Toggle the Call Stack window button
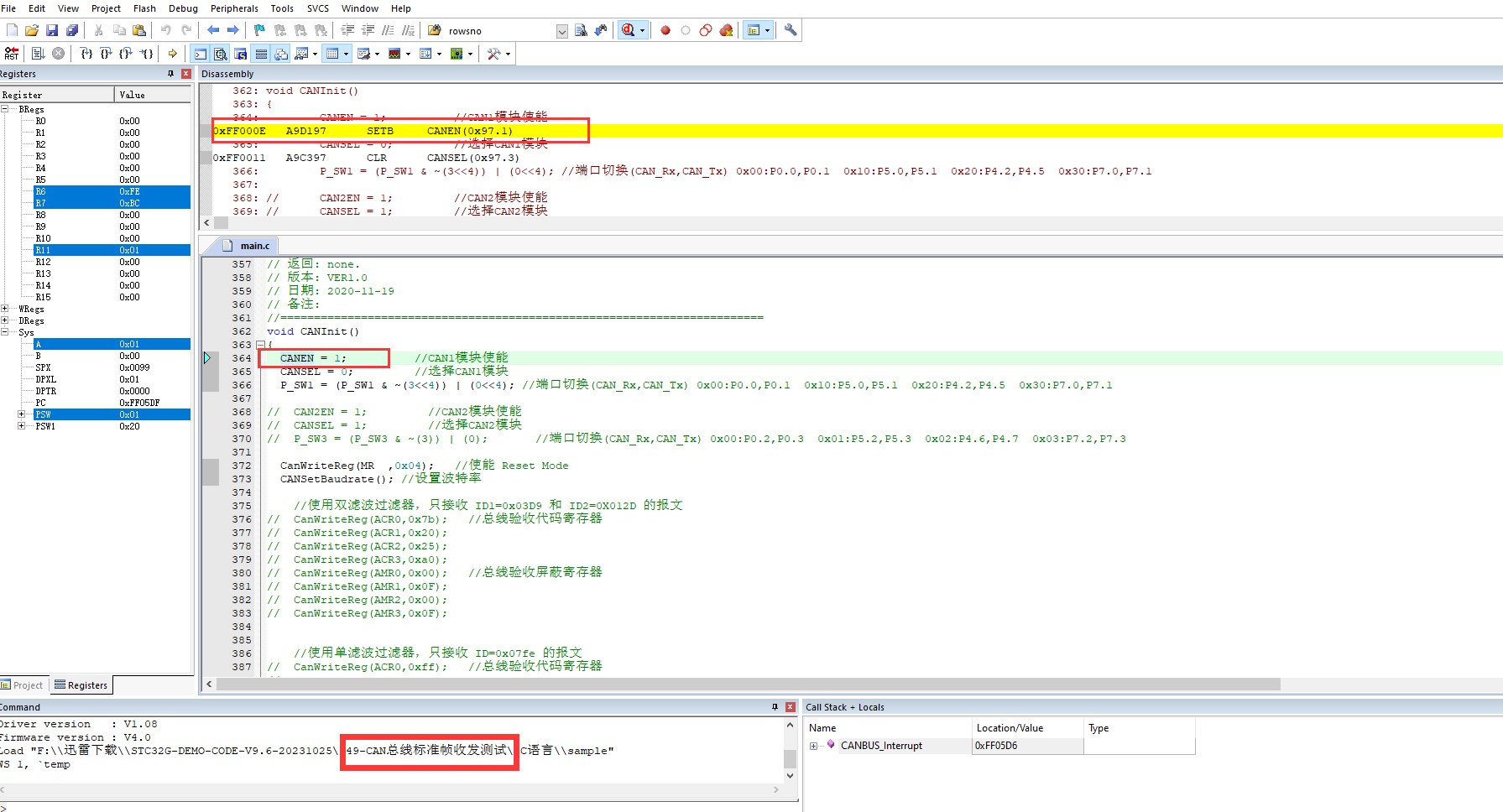Viewport: 1503px width, 812px height. click(281, 54)
